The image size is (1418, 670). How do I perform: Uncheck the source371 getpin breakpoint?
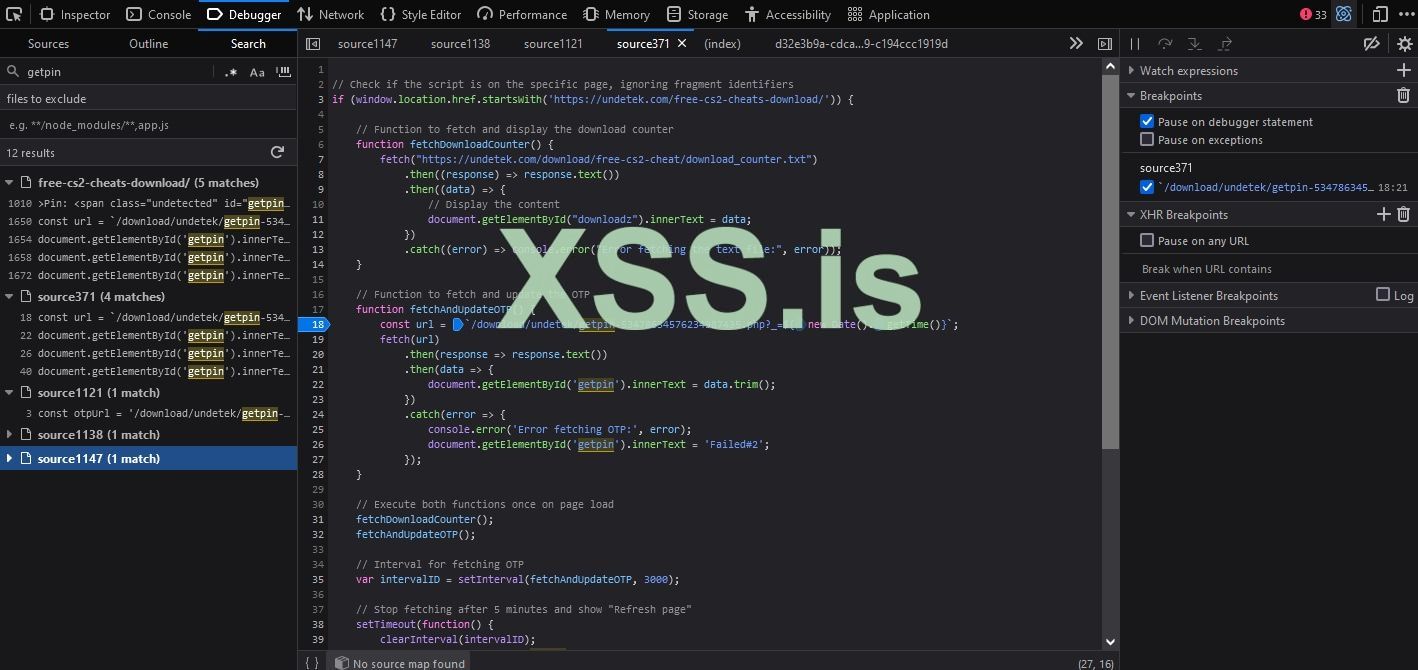point(1147,187)
